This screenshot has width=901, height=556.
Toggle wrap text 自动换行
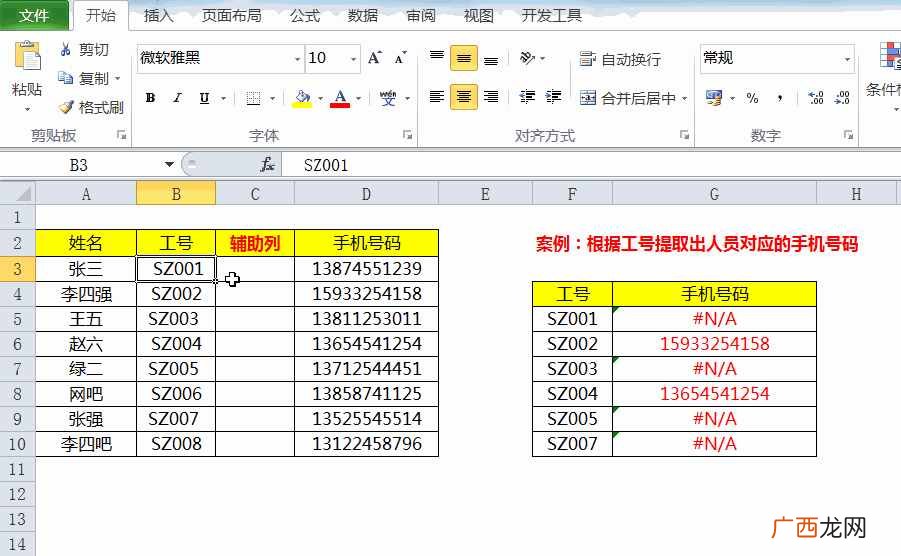point(621,59)
